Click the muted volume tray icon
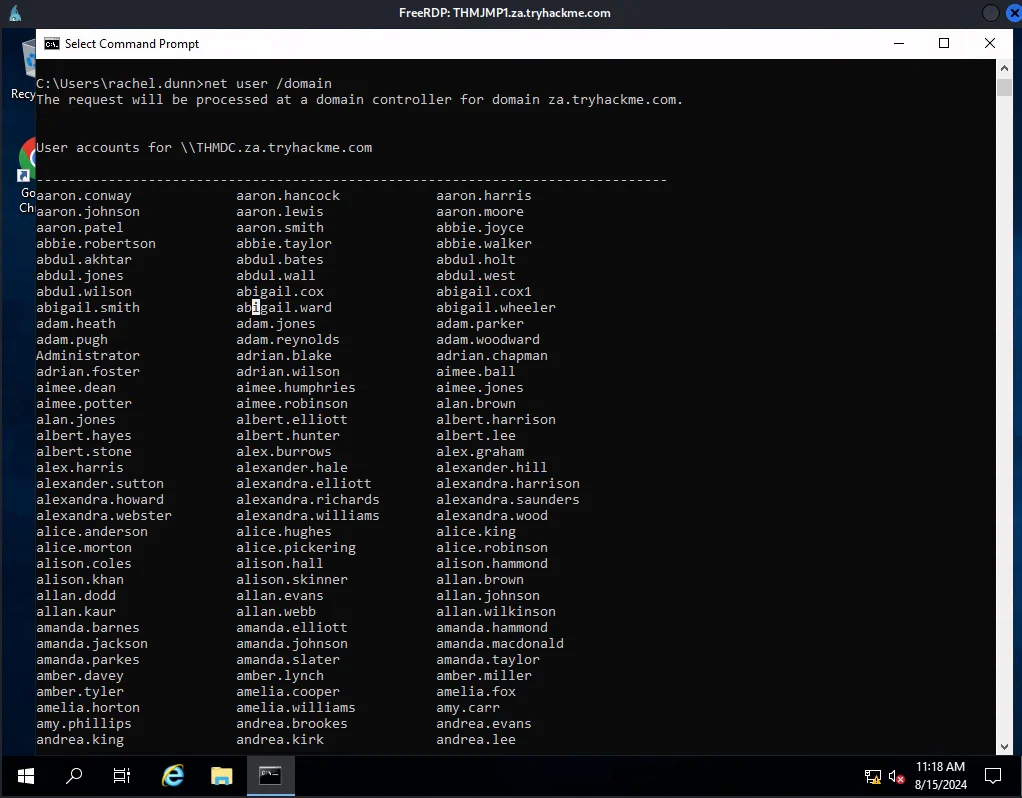The width and height of the screenshot is (1022, 798). click(x=896, y=776)
